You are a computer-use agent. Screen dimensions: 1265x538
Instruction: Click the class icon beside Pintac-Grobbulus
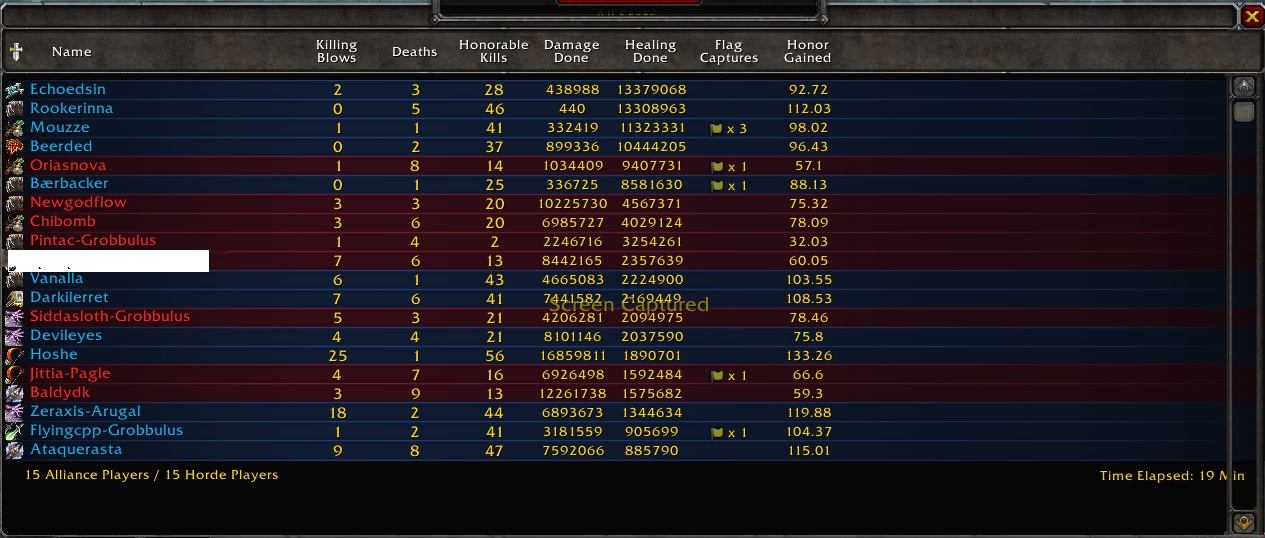point(14,241)
